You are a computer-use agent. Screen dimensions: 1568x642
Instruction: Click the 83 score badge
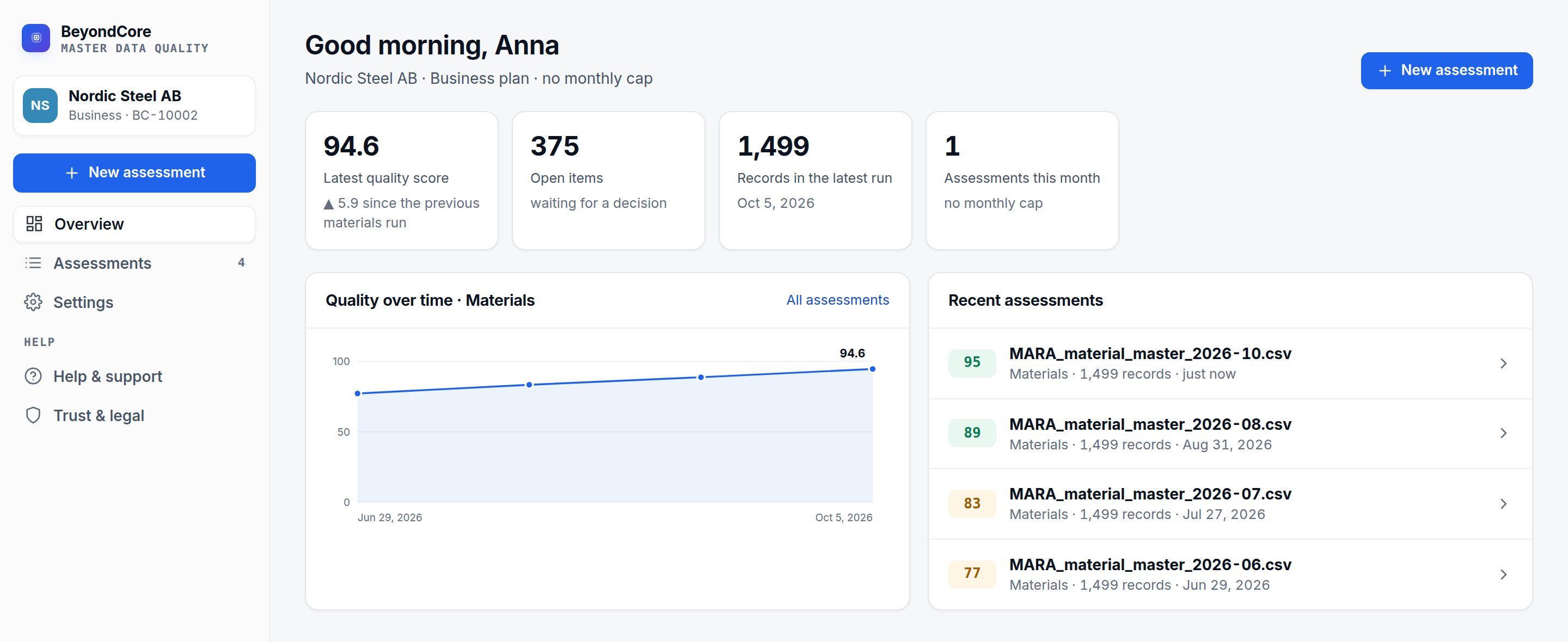click(972, 503)
